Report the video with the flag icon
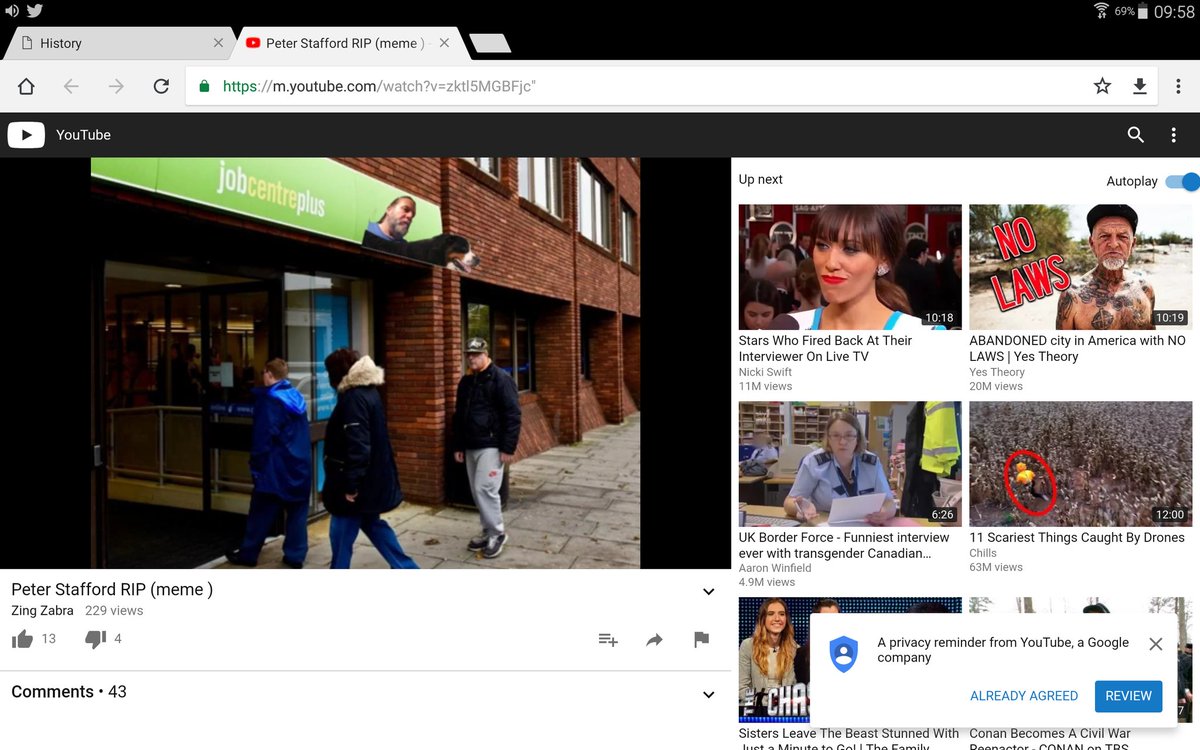This screenshot has width=1200, height=750. click(701, 640)
